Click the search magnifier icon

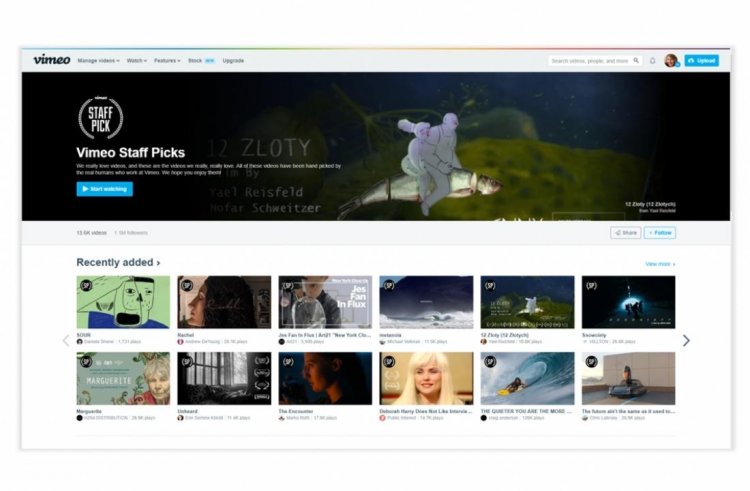[x=636, y=61]
